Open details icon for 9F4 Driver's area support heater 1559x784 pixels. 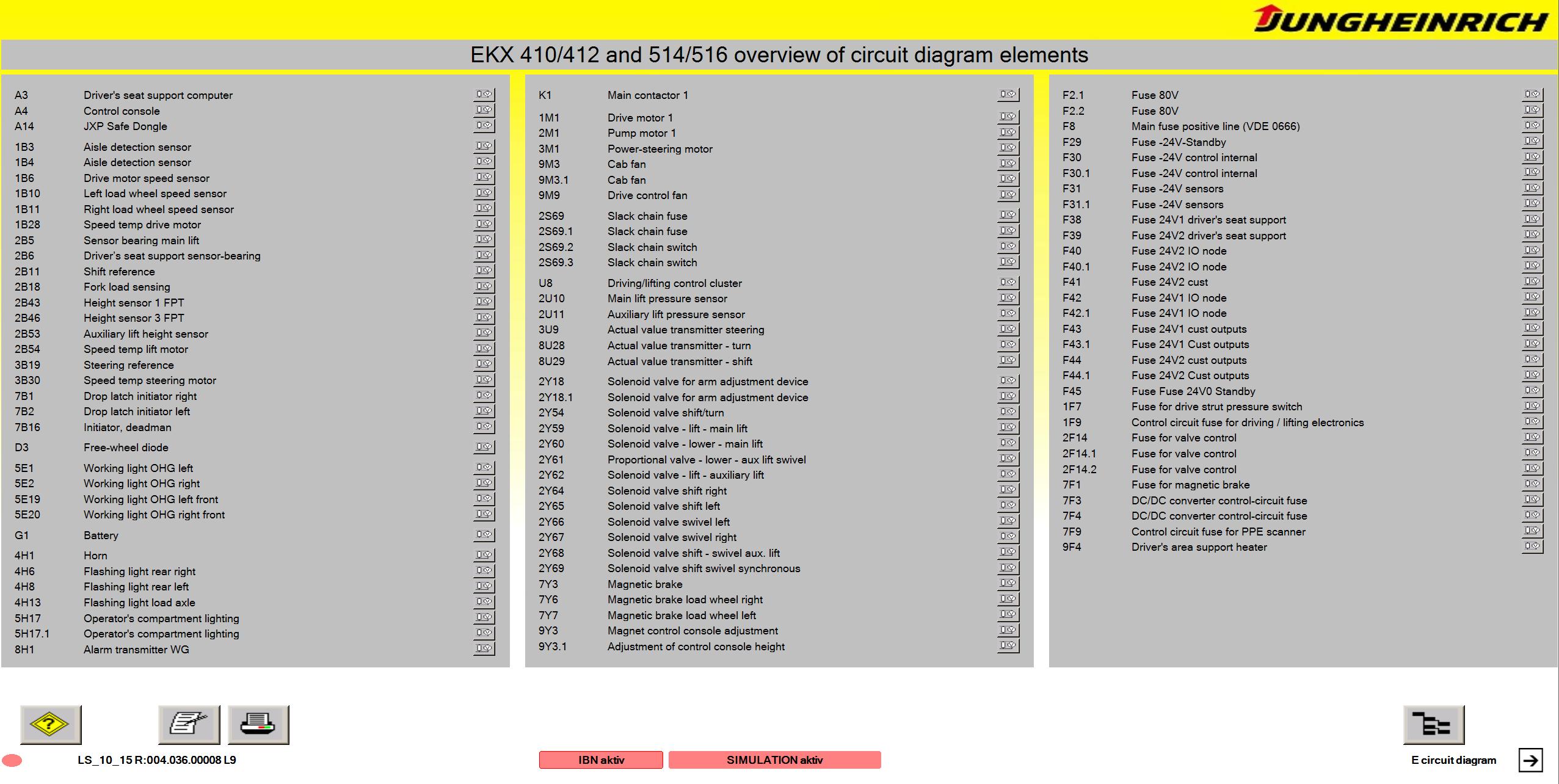click(x=1532, y=546)
